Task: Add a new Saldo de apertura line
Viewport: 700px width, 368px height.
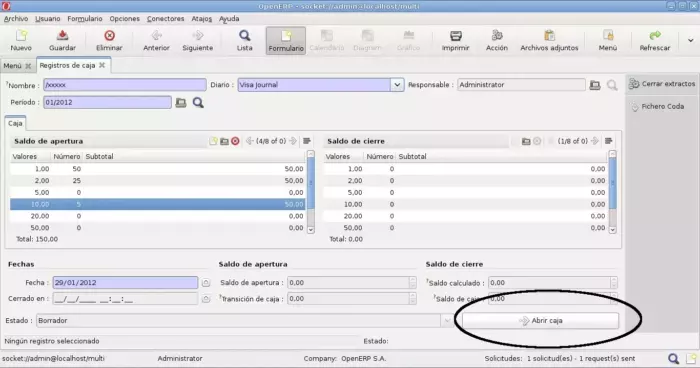Action: pos(213,141)
